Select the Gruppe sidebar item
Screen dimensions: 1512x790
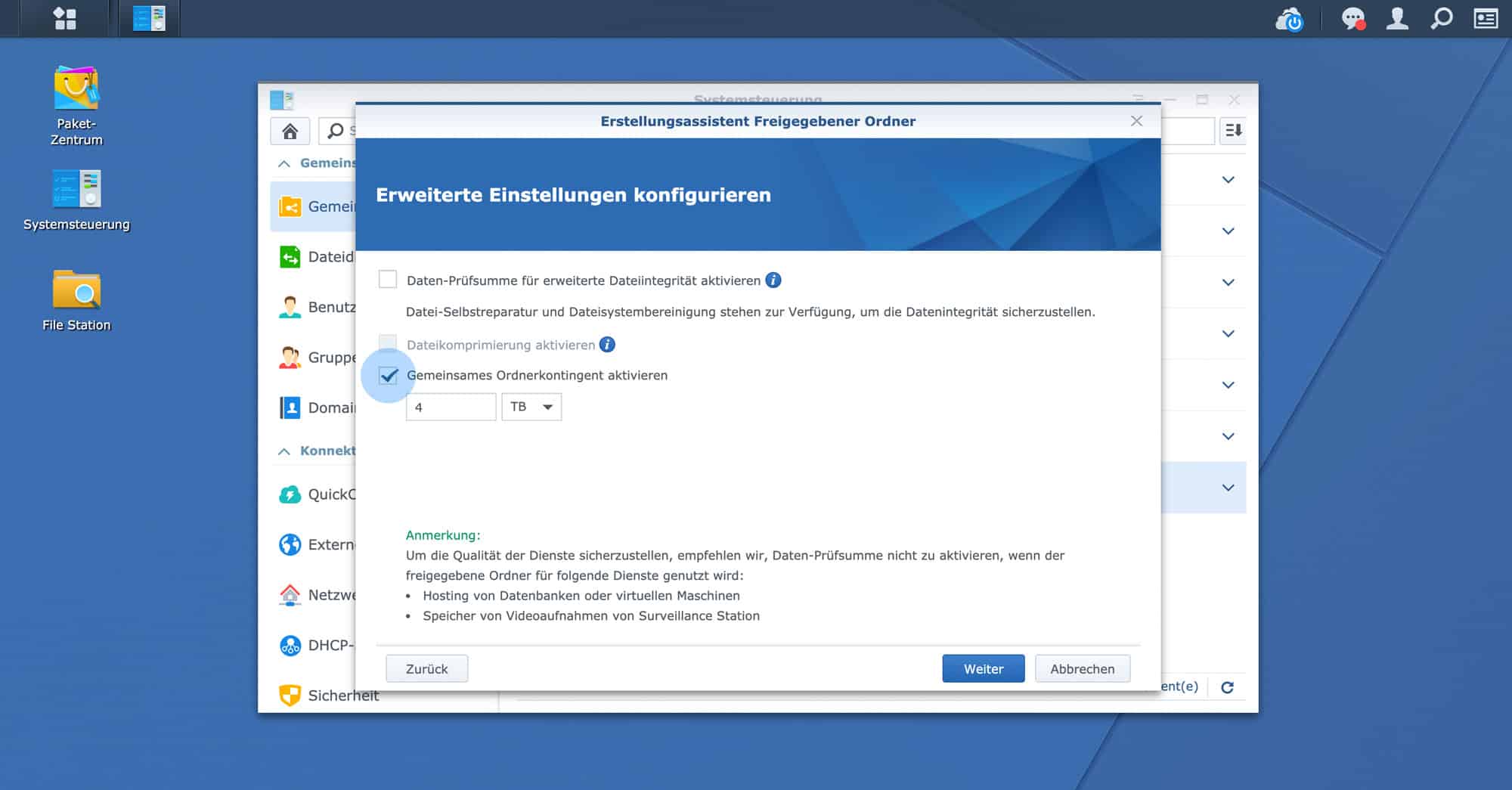[x=313, y=358]
